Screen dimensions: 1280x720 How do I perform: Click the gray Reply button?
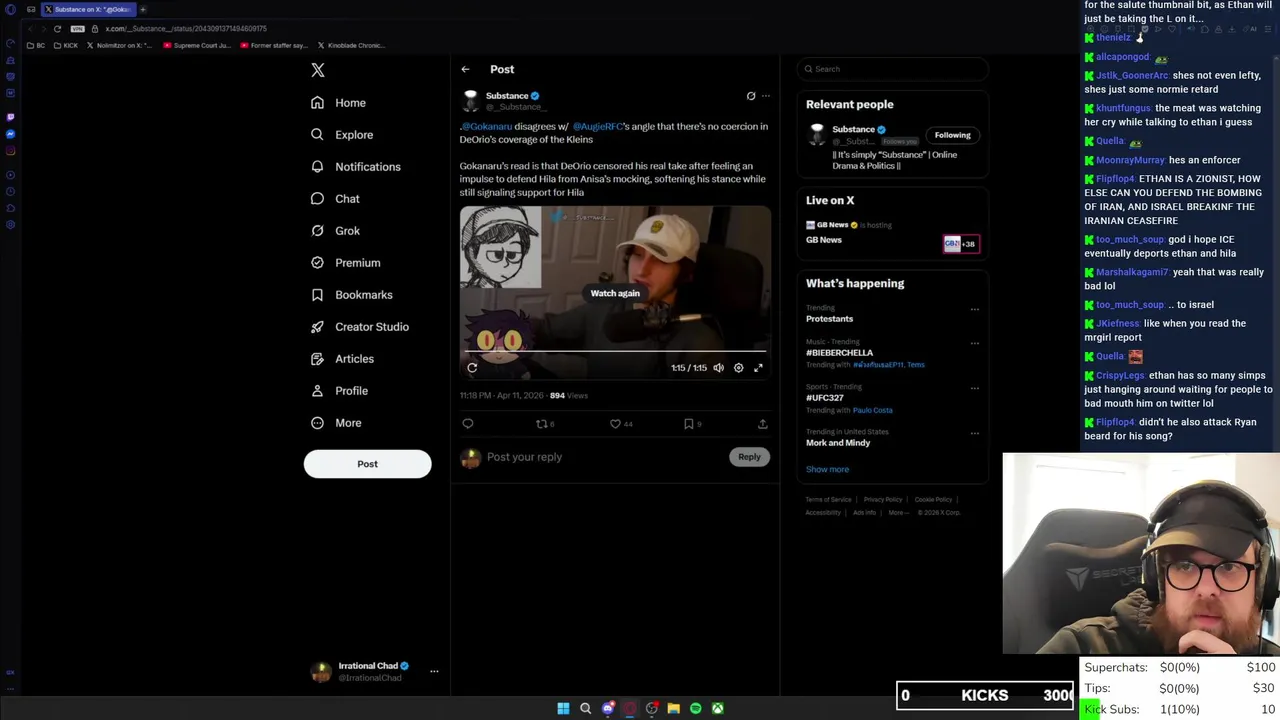[x=749, y=457]
